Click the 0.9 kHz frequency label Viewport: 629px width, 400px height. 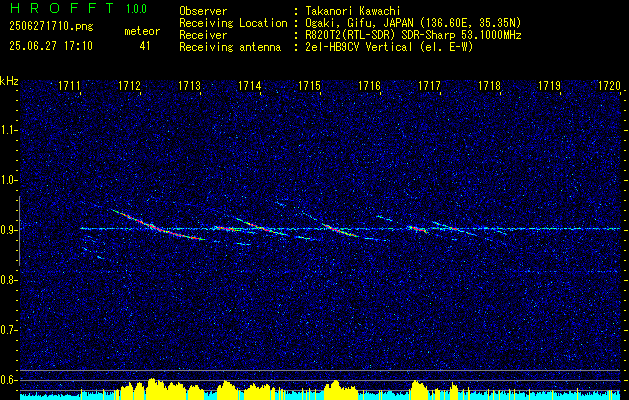tap(8, 230)
